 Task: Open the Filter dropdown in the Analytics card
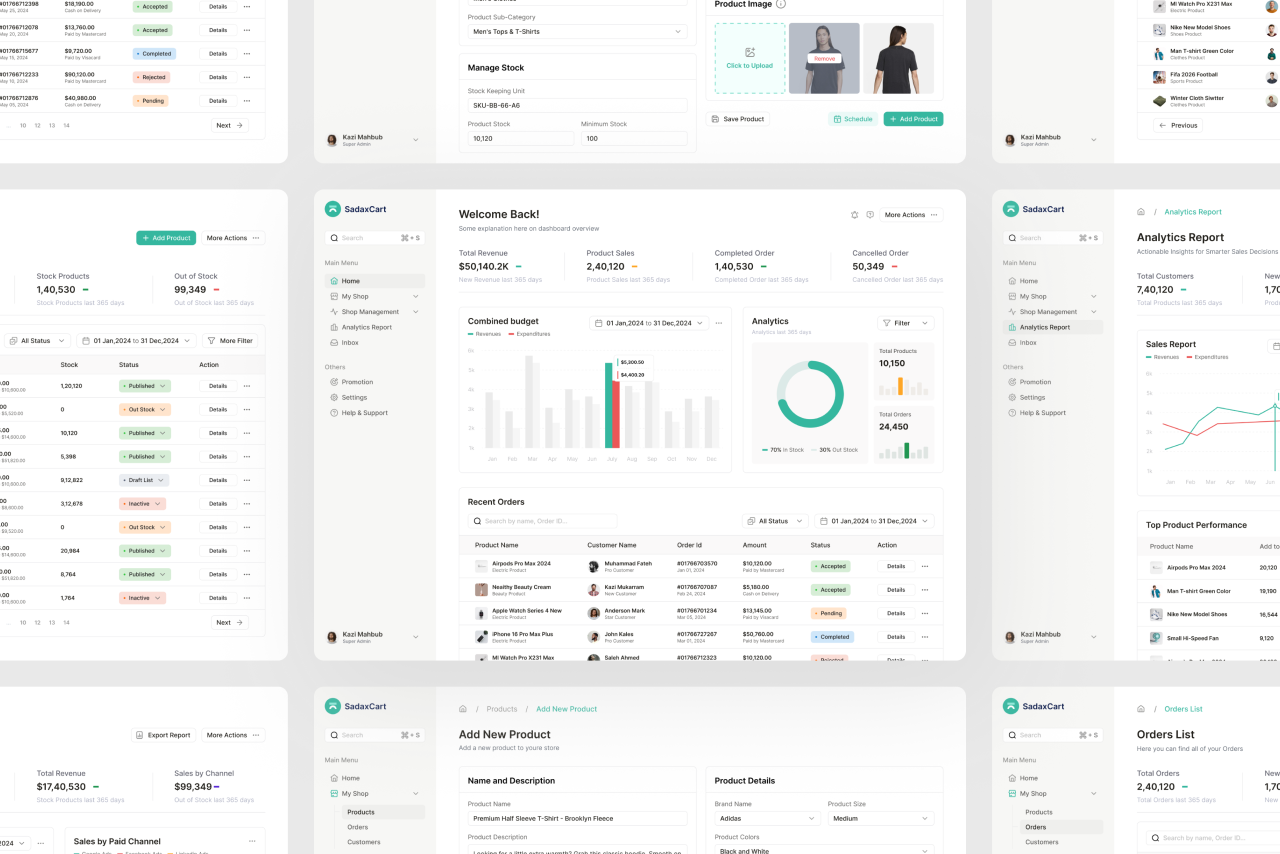[905, 323]
